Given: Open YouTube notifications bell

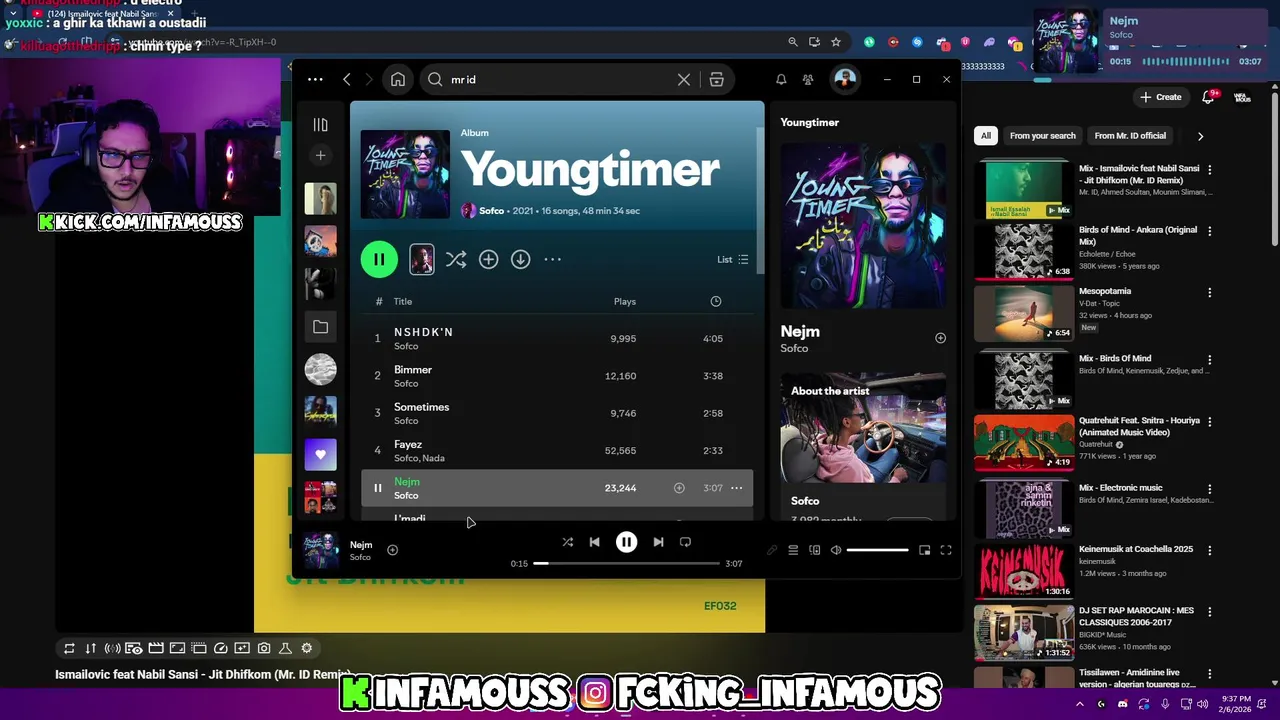Looking at the screenshot, I should coord(1208,96).
